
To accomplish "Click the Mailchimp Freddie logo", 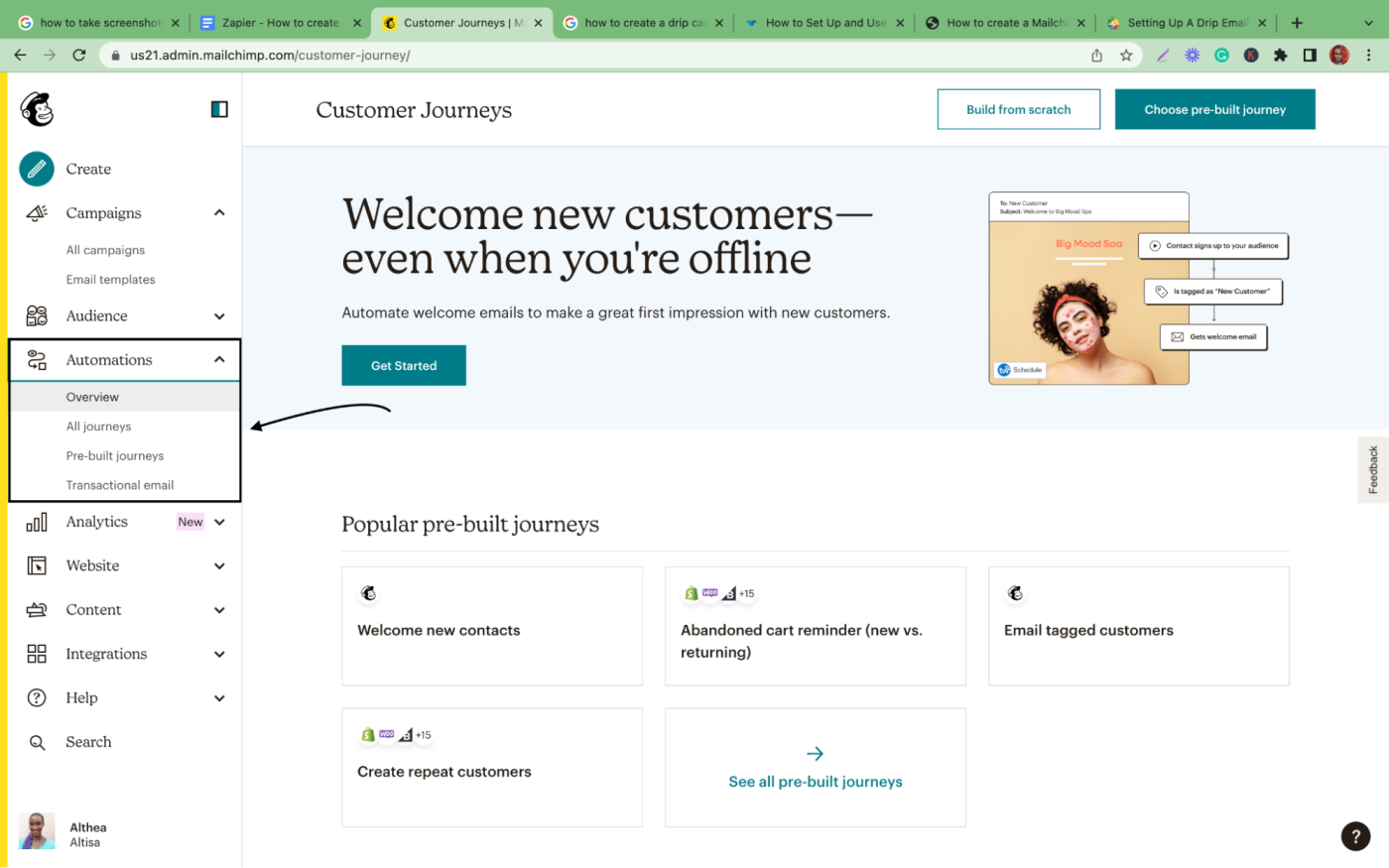I will point(37,109).
